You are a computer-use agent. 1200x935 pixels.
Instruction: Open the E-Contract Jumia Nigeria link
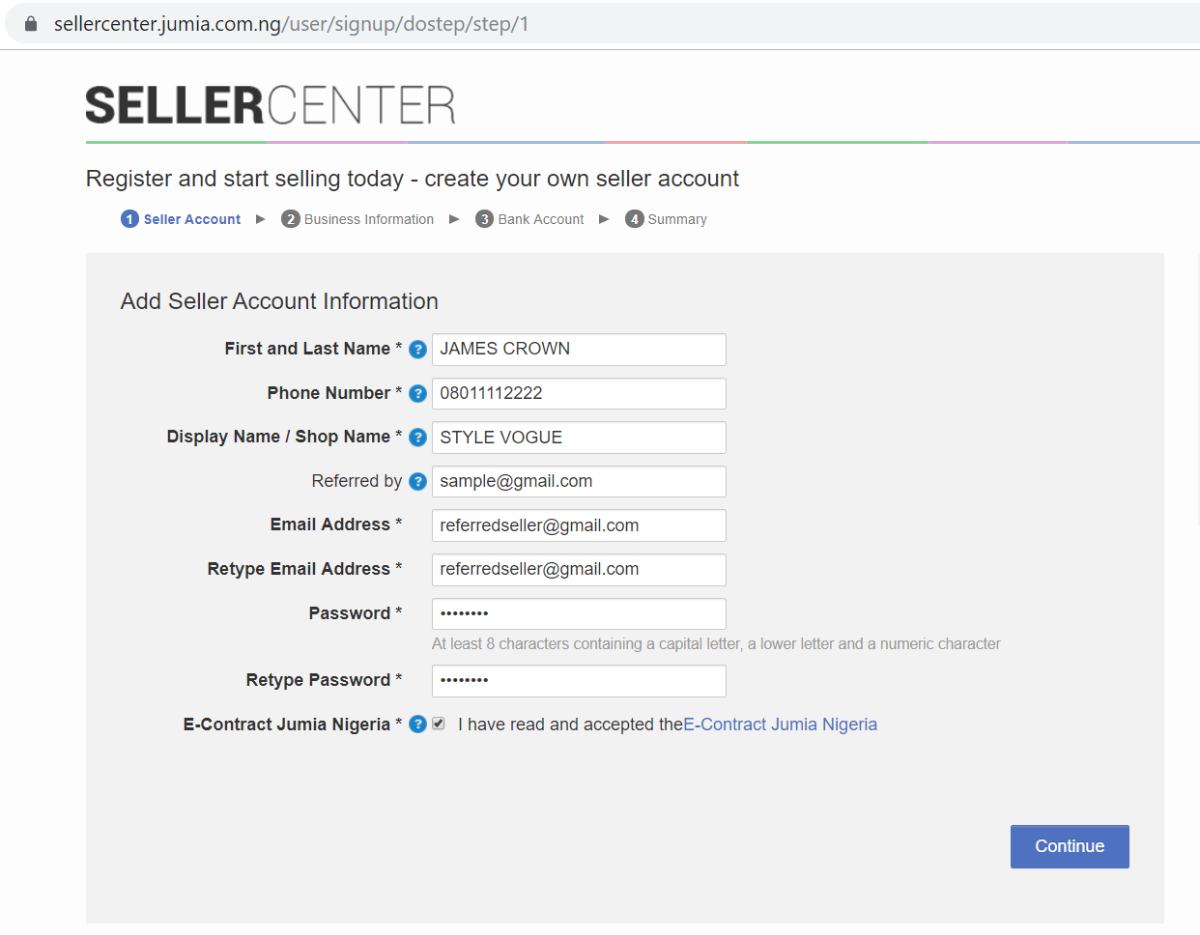[x=780, y=725]
